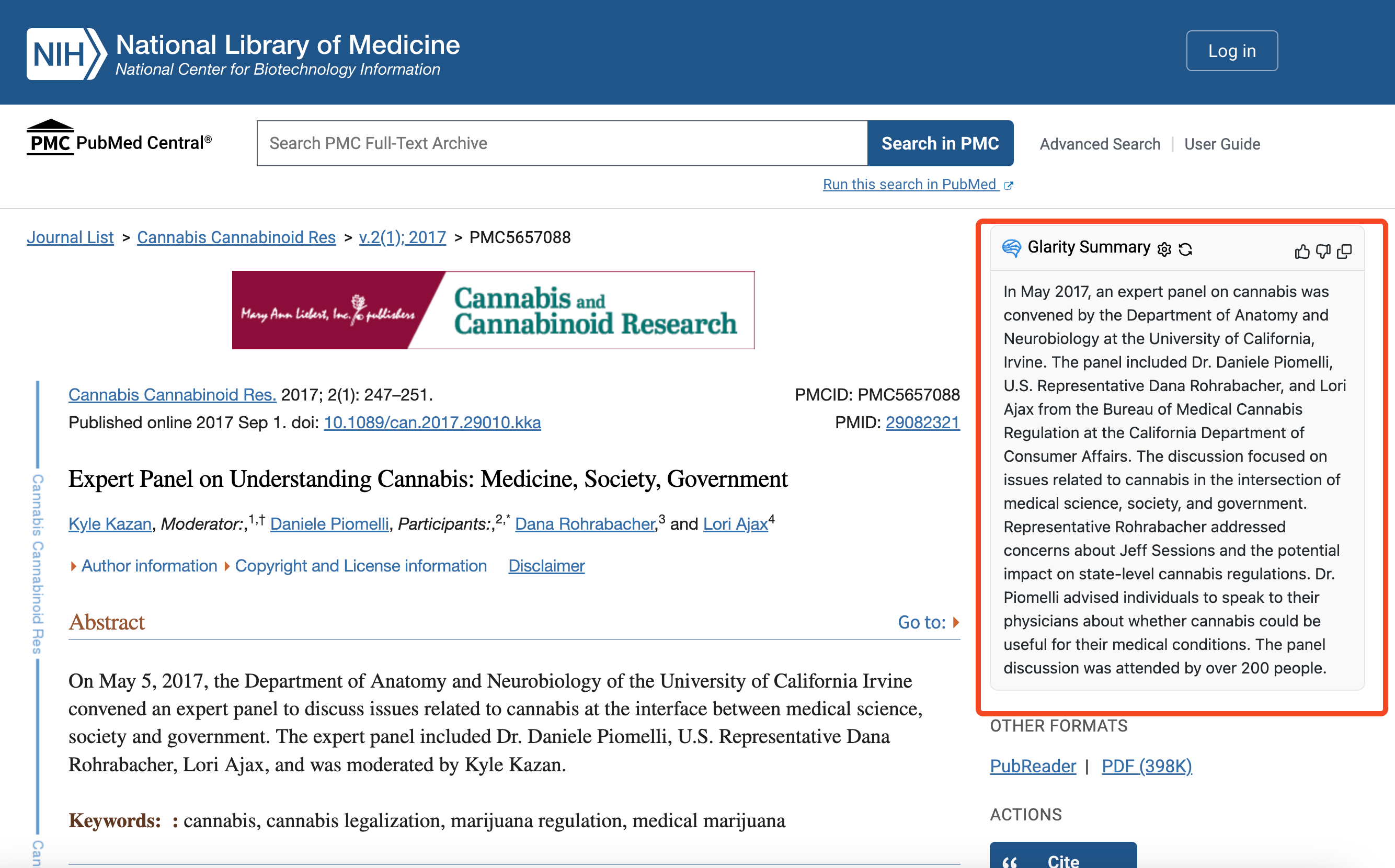The image size is (1395, 868).
Task: Open the PDF (398K) format link
Action: point(1147,766)
